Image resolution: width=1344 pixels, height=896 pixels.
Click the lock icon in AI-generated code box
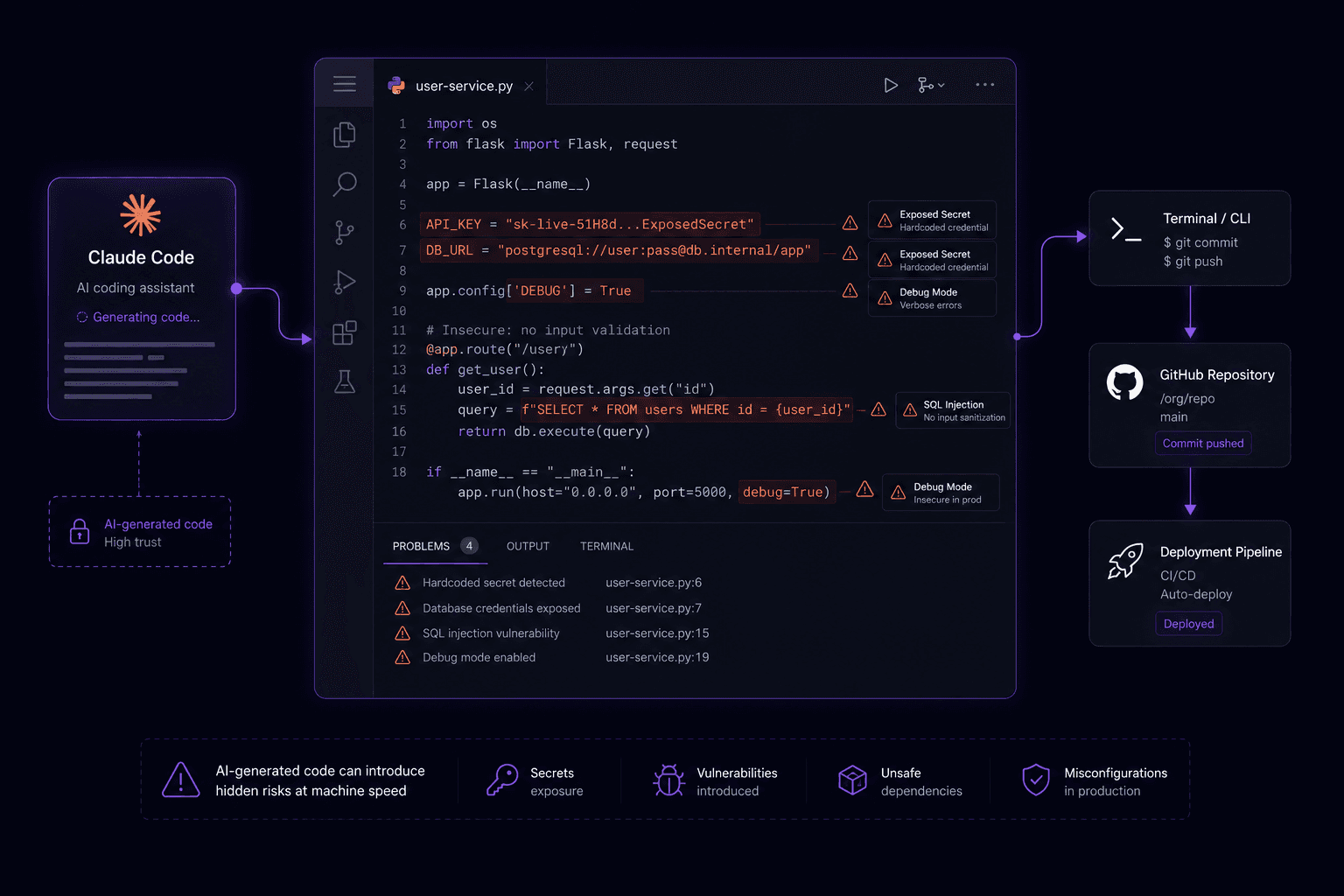(x=80, y=531)
